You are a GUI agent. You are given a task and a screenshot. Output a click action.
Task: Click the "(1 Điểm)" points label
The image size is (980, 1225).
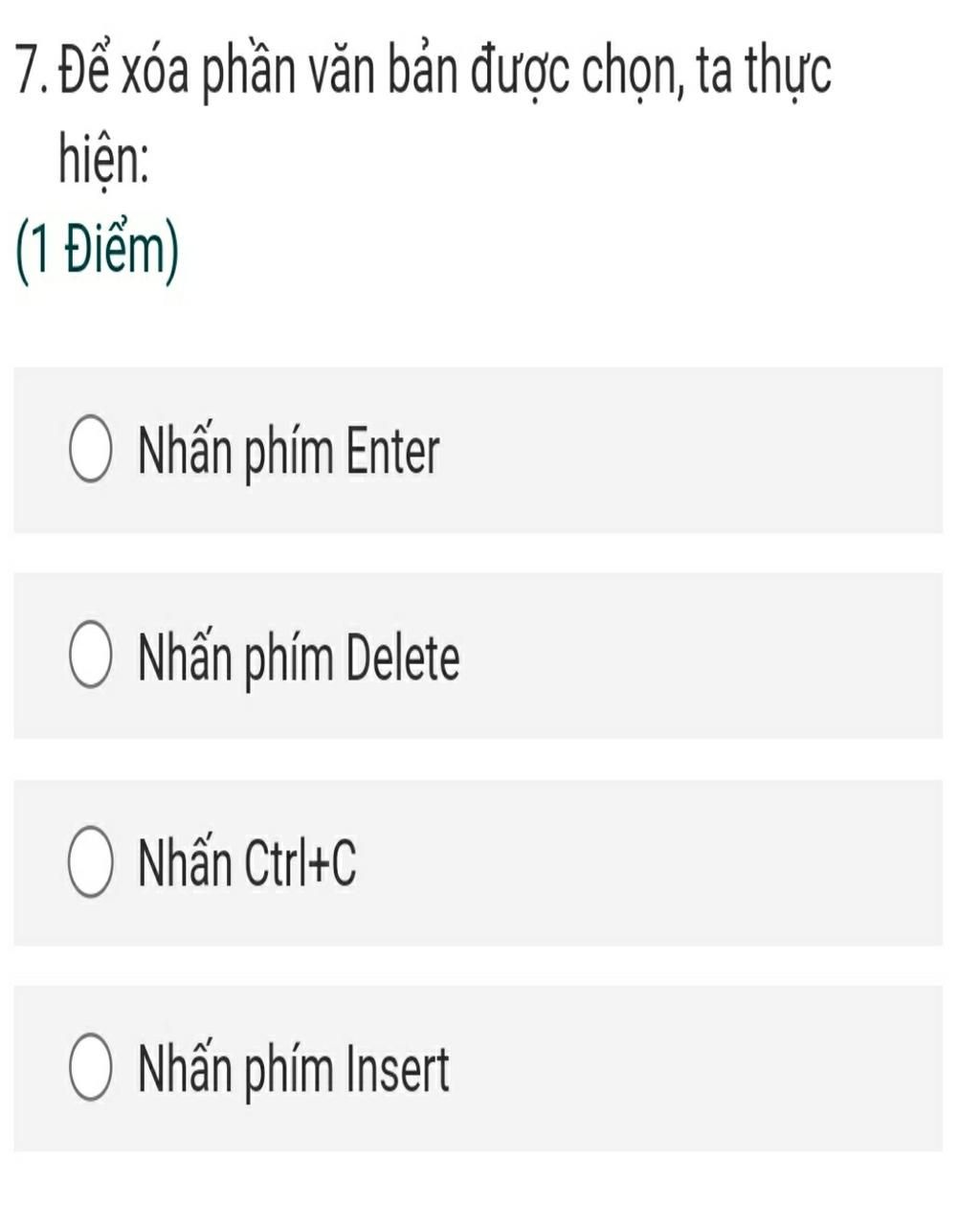(x=97, y=253)
